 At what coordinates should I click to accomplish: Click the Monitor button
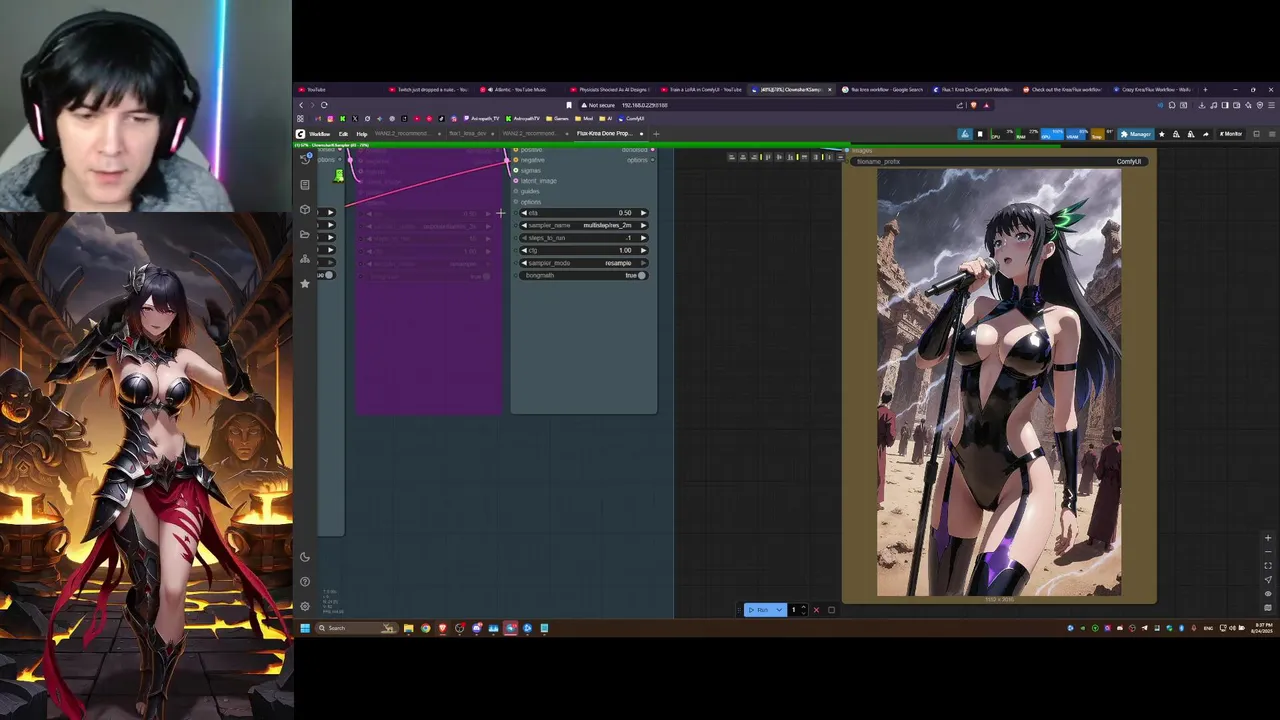[1230, 134]
